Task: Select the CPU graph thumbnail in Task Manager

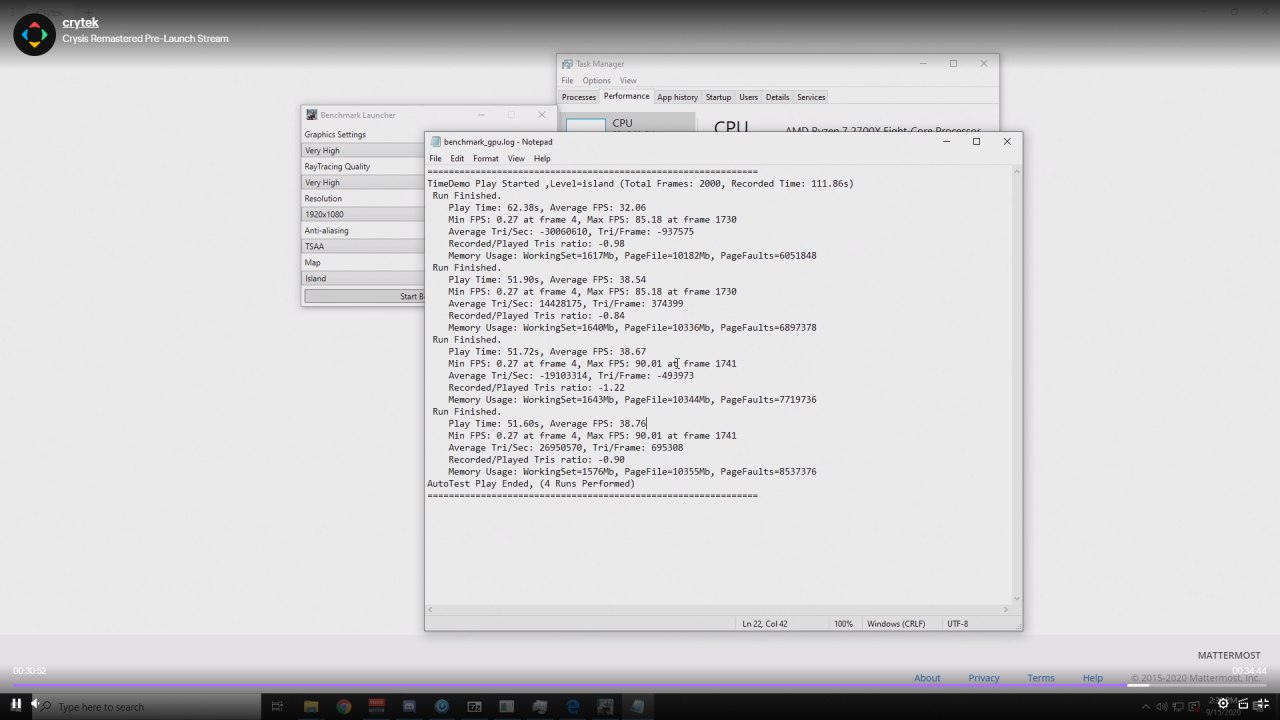Action: coord(586,125)
